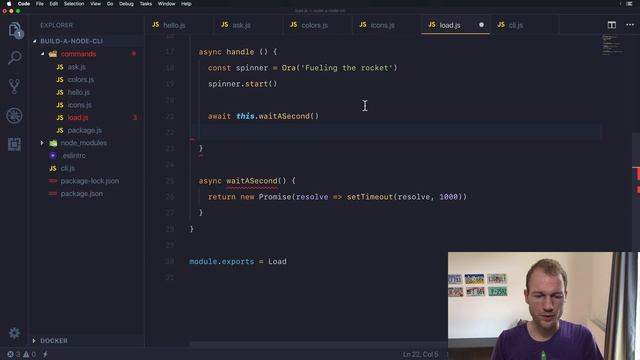Click the Ln 22, Col 5 status entry

pyautogui.click(x=420, y=354)
